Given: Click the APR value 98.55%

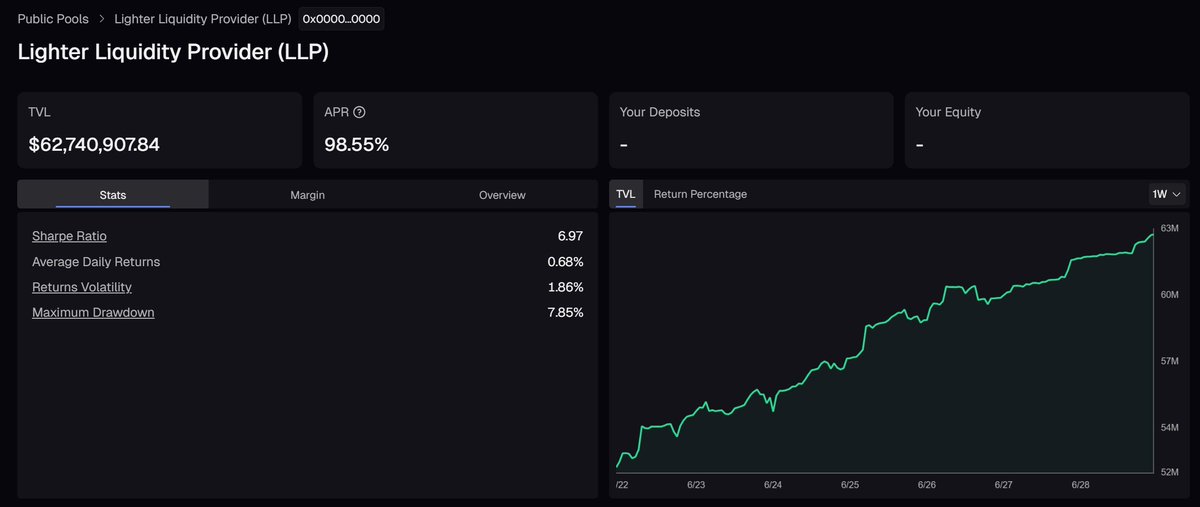Looking at the screenshot, I should tap(357, 144).
